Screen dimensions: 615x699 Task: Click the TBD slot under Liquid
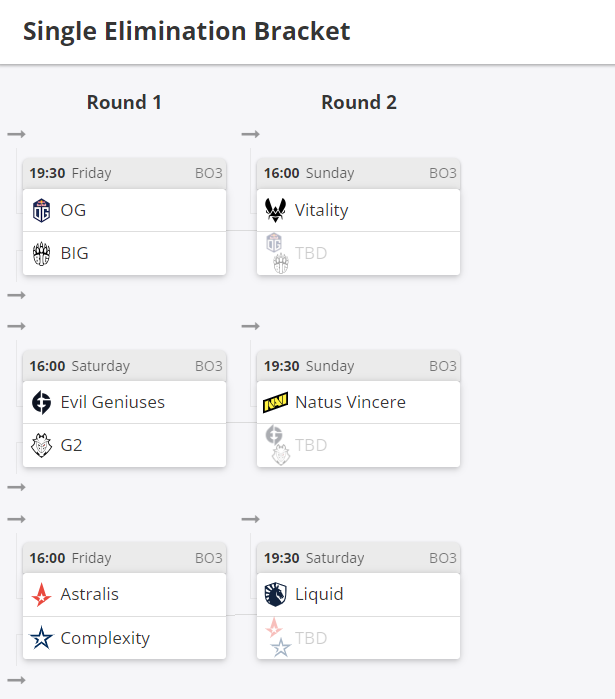[311, 638]
